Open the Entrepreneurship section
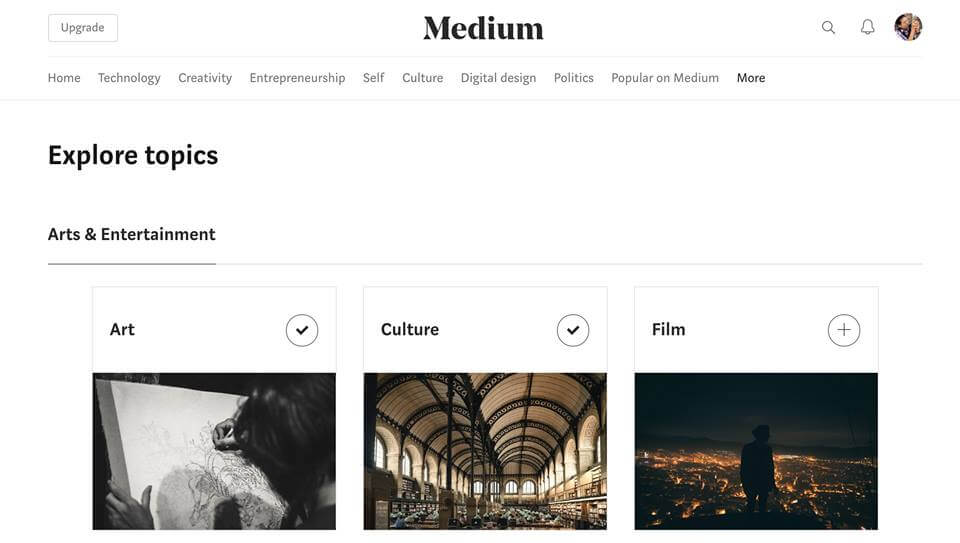Viewport: 960px width, 543px height. click(297, 78)
